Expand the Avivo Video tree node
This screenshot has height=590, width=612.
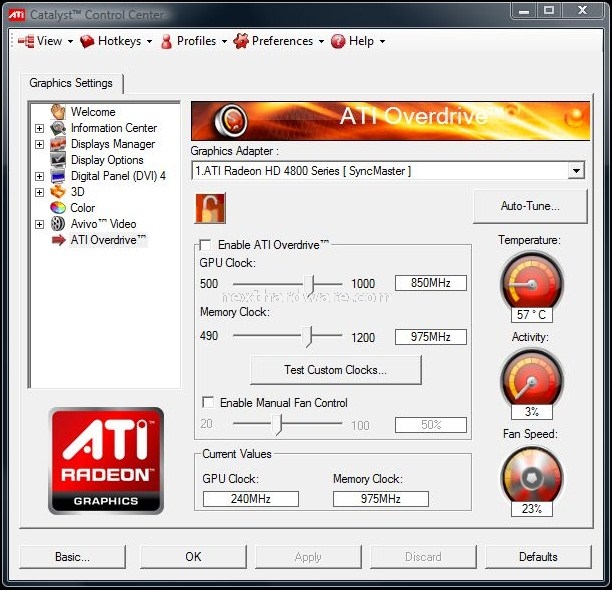(x=39, y=224)
